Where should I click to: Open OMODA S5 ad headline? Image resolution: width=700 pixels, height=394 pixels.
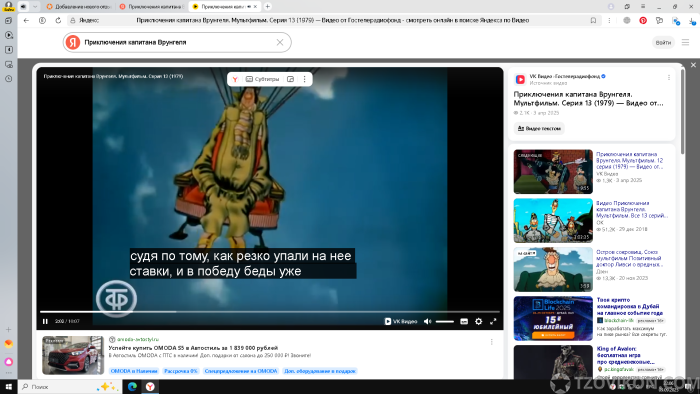click(193, 348)
